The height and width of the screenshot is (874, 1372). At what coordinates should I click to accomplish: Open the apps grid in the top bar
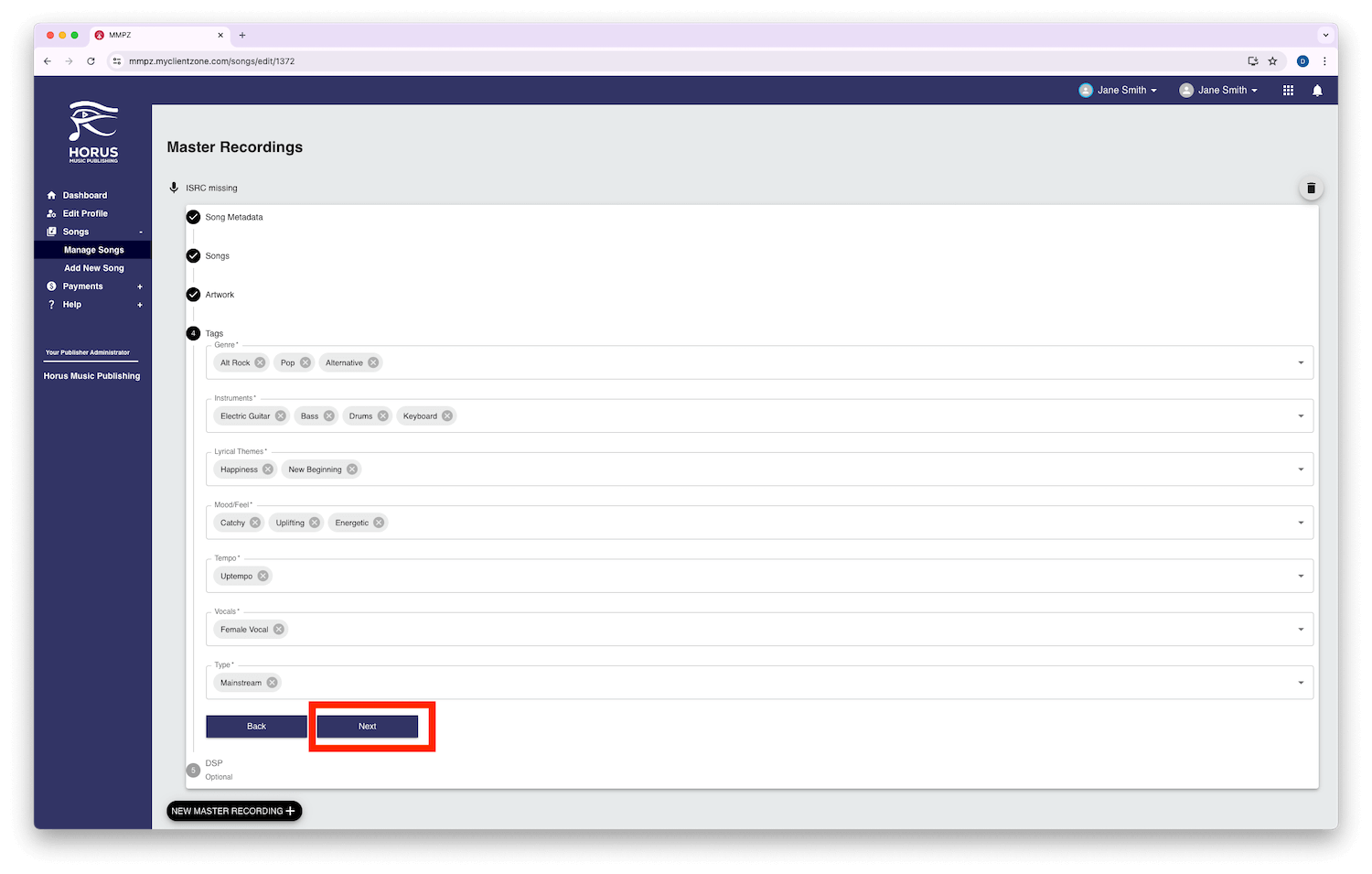tap(1288, 90)
